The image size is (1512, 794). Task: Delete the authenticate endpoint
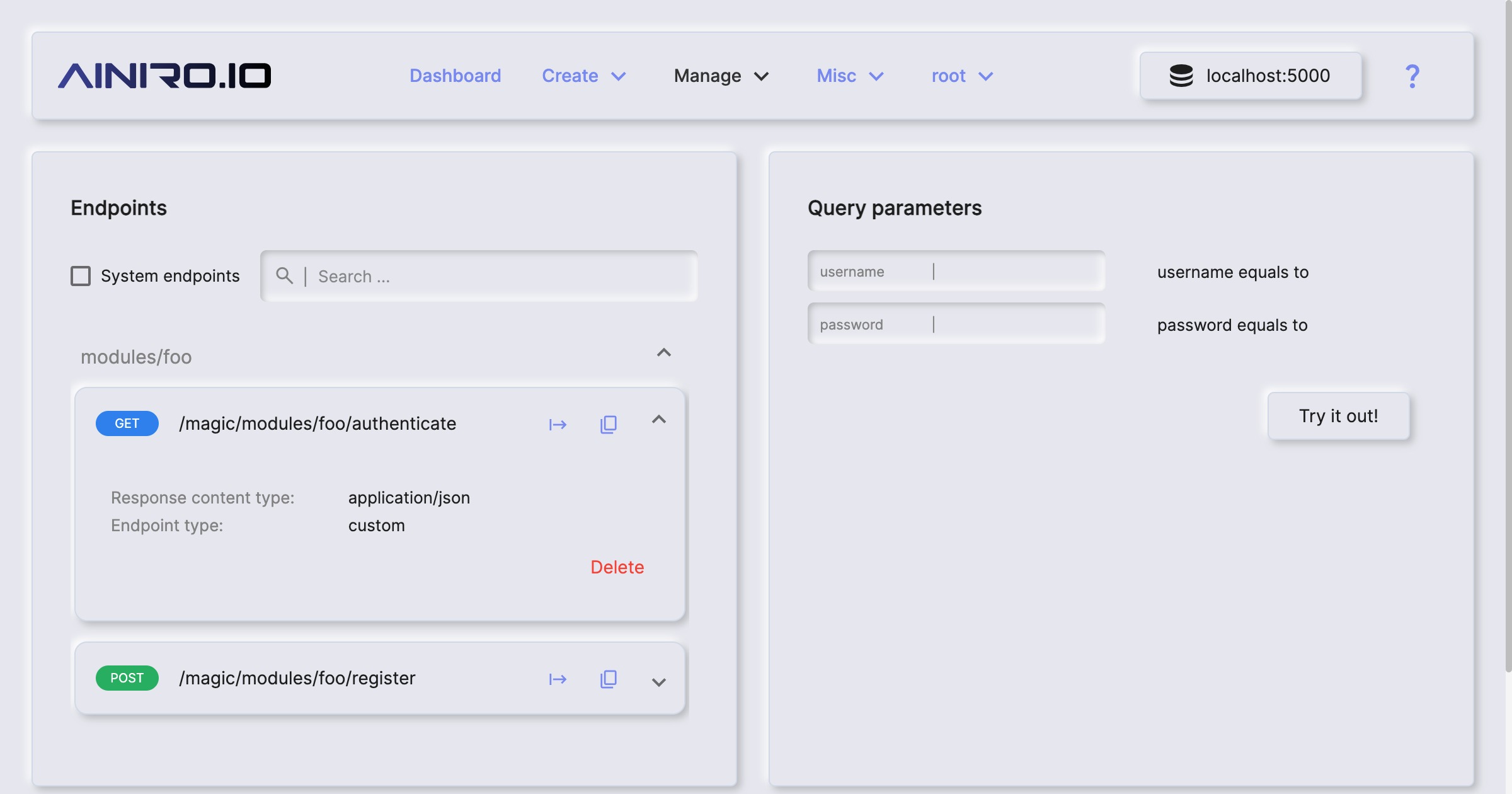click(617, 567)
